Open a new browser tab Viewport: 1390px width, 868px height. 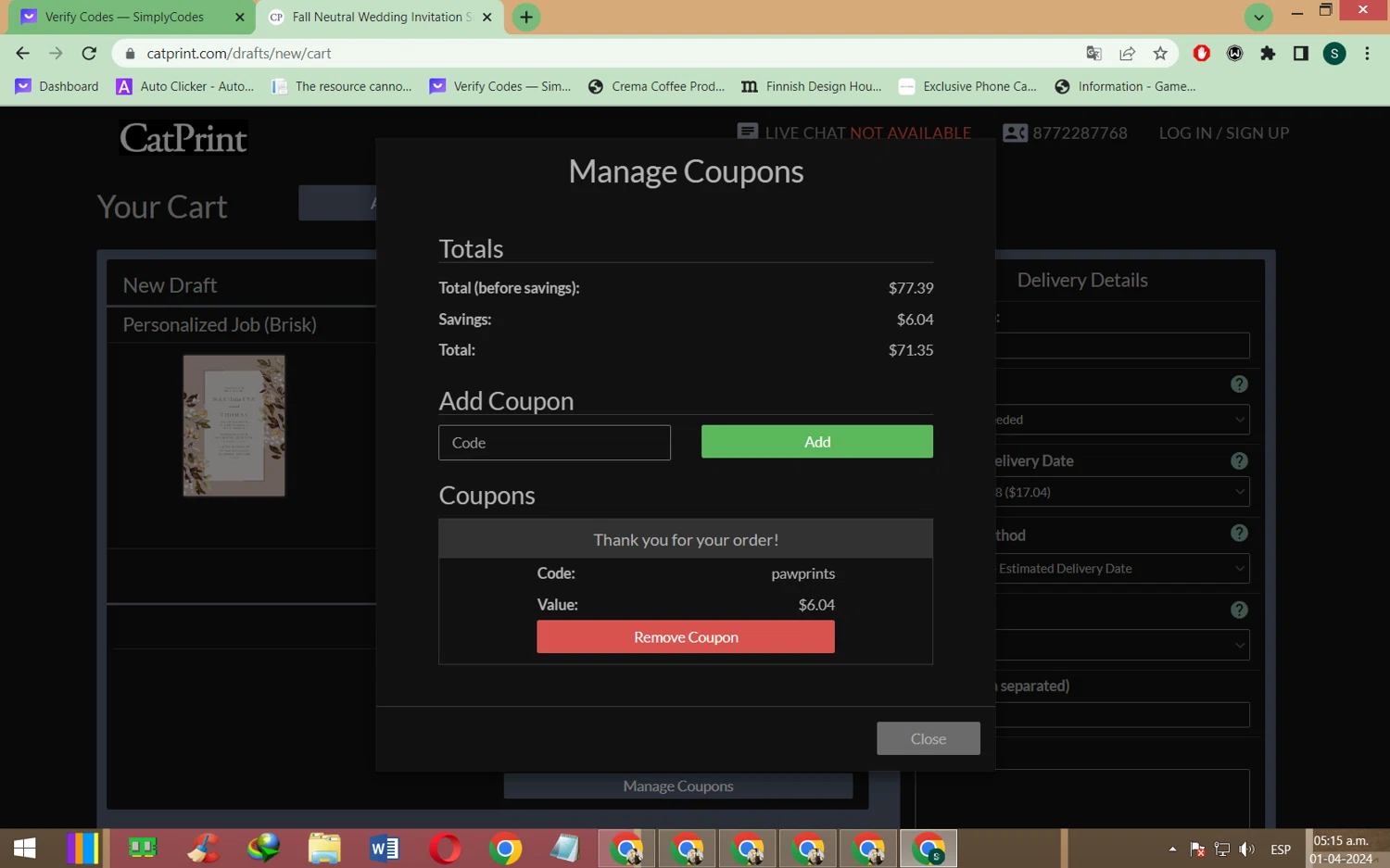click(526, 17)
